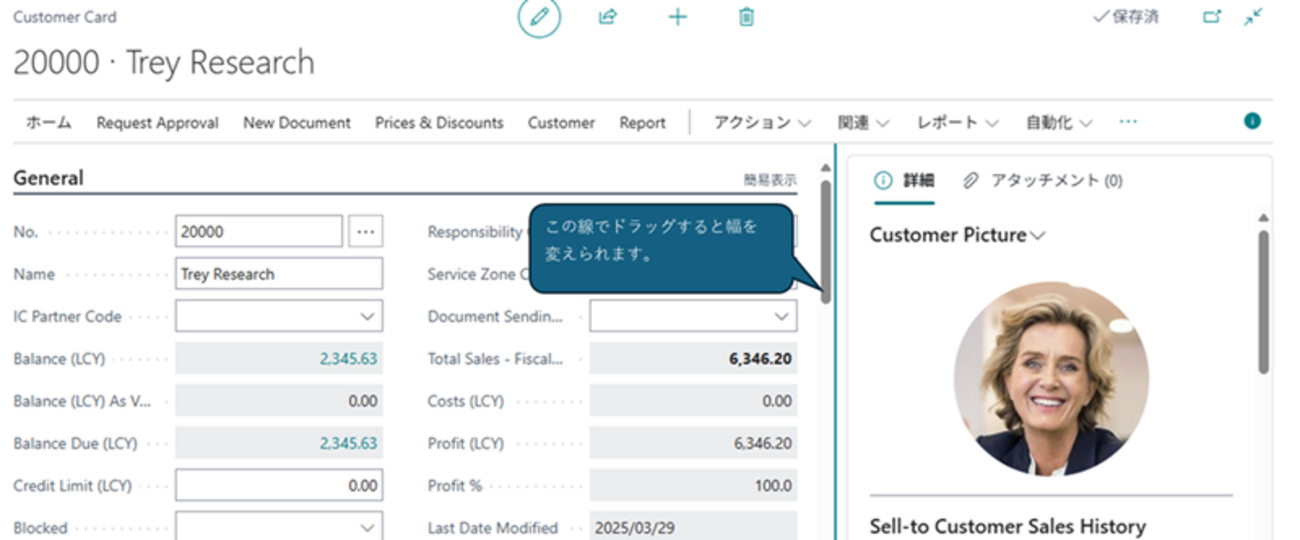The height and width of the screenshot is (540, 1300).
Task: Click the Balance (LCY) value 2,345.63
Action: [x=348, y=359]
